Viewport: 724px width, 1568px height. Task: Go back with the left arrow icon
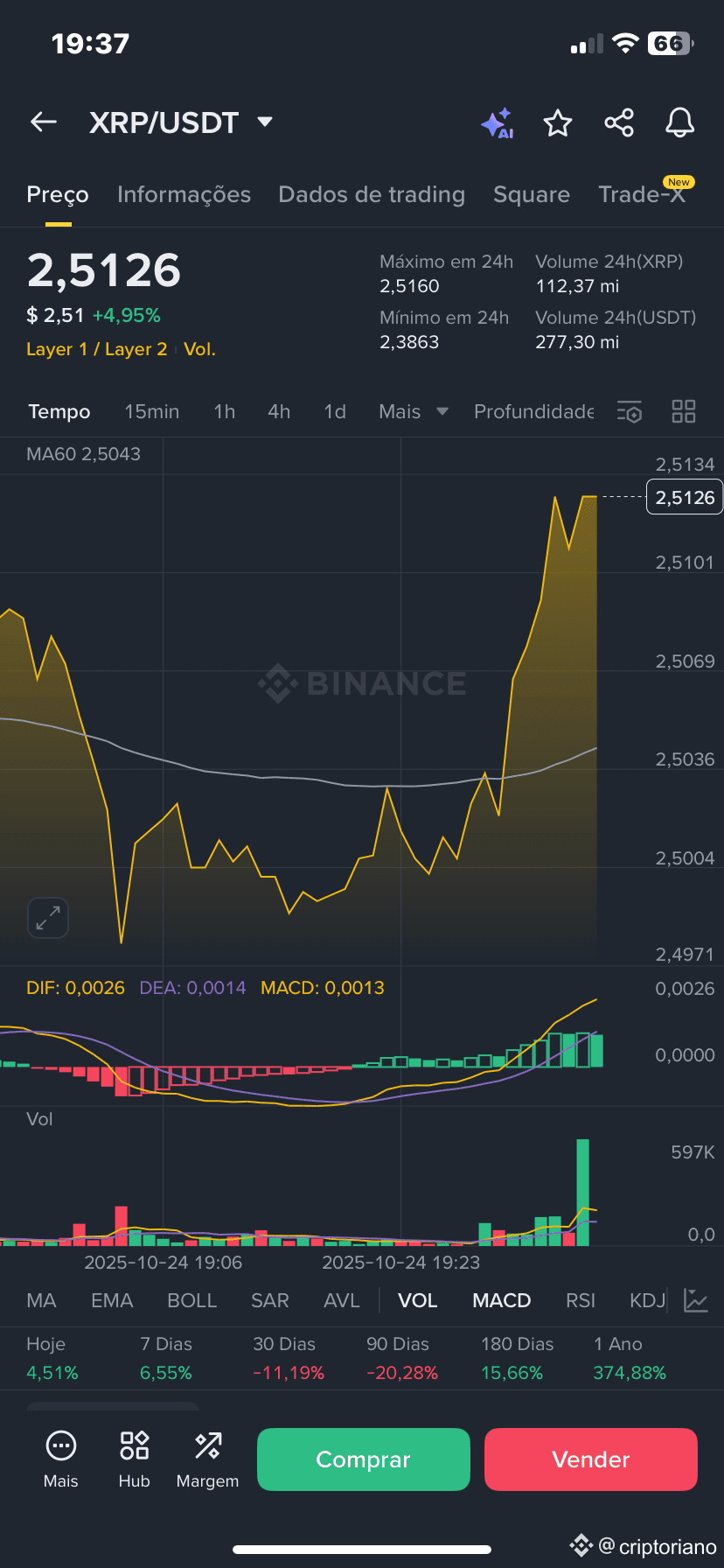[44, 122]
